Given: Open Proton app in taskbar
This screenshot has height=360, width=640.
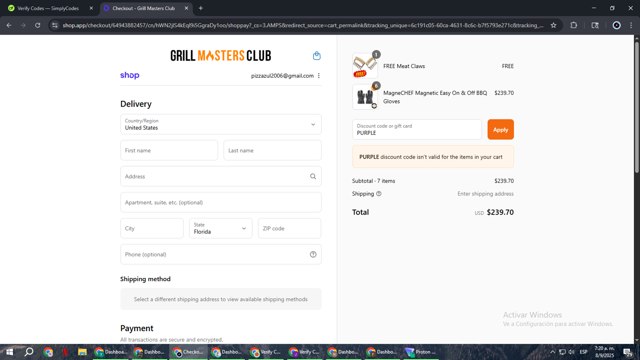Looking at the screenshot, I should 420,352.
